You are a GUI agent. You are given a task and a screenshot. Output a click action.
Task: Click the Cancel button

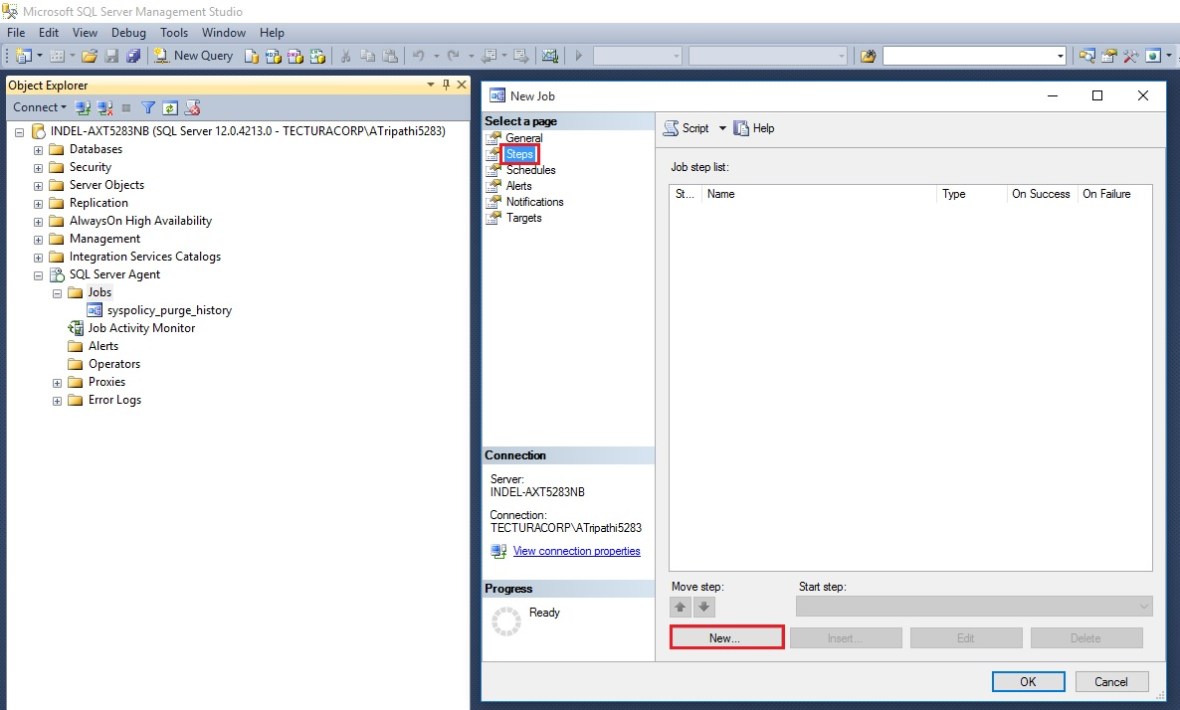pyautogui.click(x=1111, y=681)
